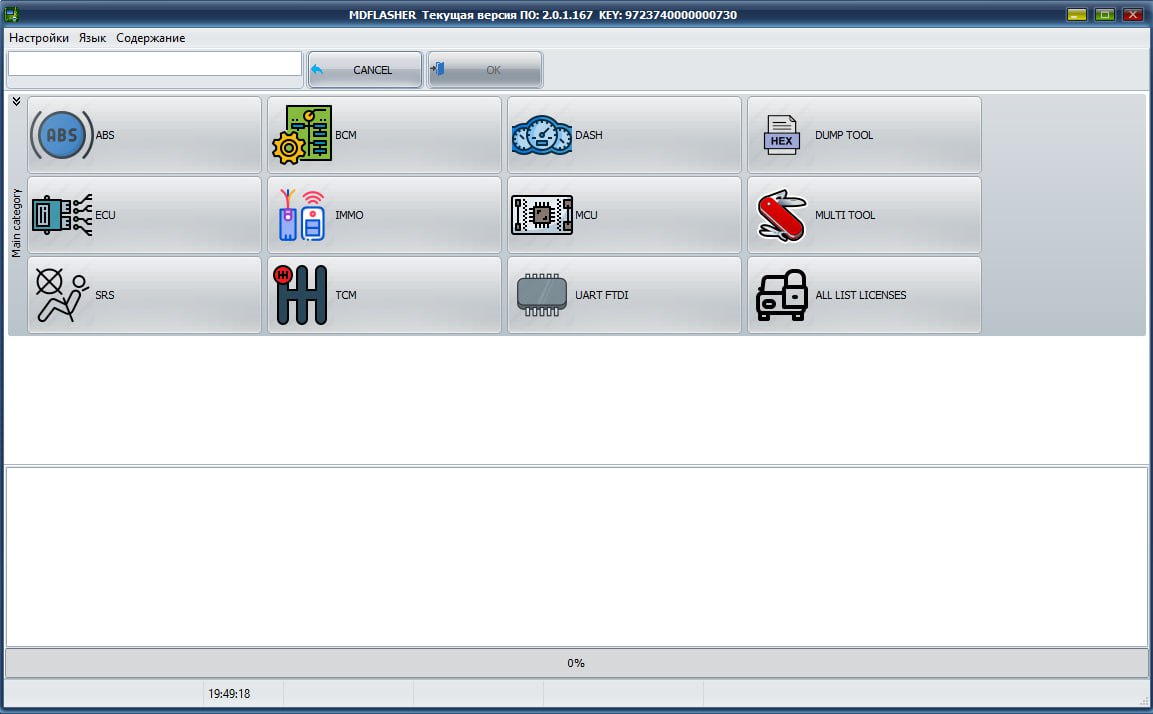Click the MCU label text
Screen dimensions: 1153x714
[x=586, y=215]
